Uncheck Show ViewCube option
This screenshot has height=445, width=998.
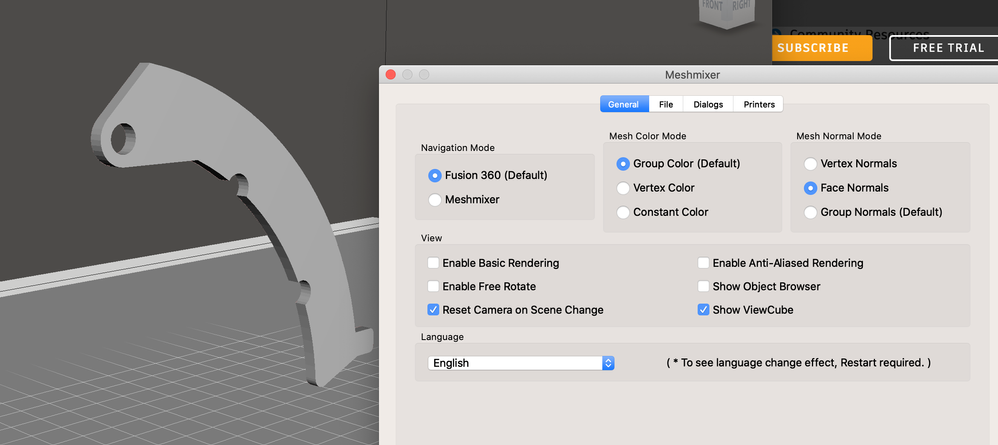[x=703, y=310]
